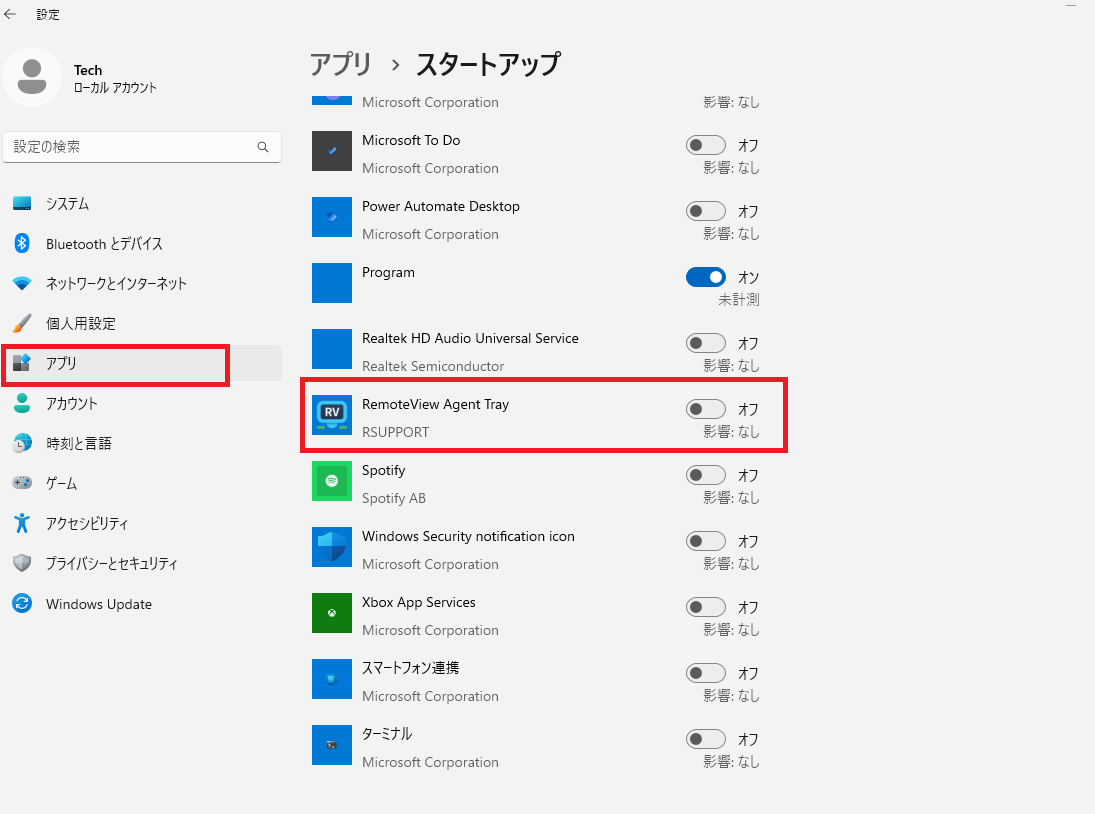This screenshot has width=1095, height=814.
Task: Click the search magnifier icon
Action: pyautogui.click(x=263, y=147)
